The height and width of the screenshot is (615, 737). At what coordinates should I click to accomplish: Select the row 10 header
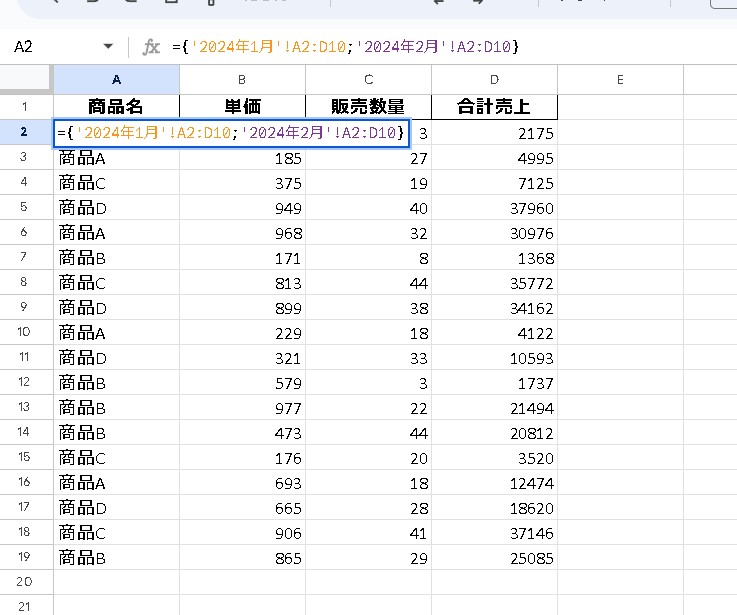[x=26, y=331]
